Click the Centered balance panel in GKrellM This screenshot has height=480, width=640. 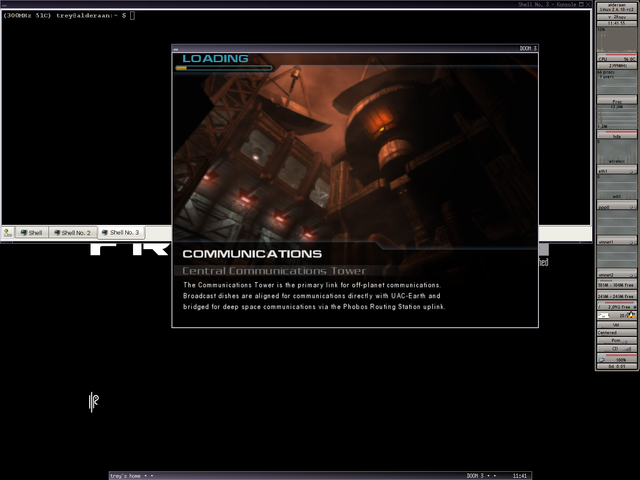[x=617, y=333]
